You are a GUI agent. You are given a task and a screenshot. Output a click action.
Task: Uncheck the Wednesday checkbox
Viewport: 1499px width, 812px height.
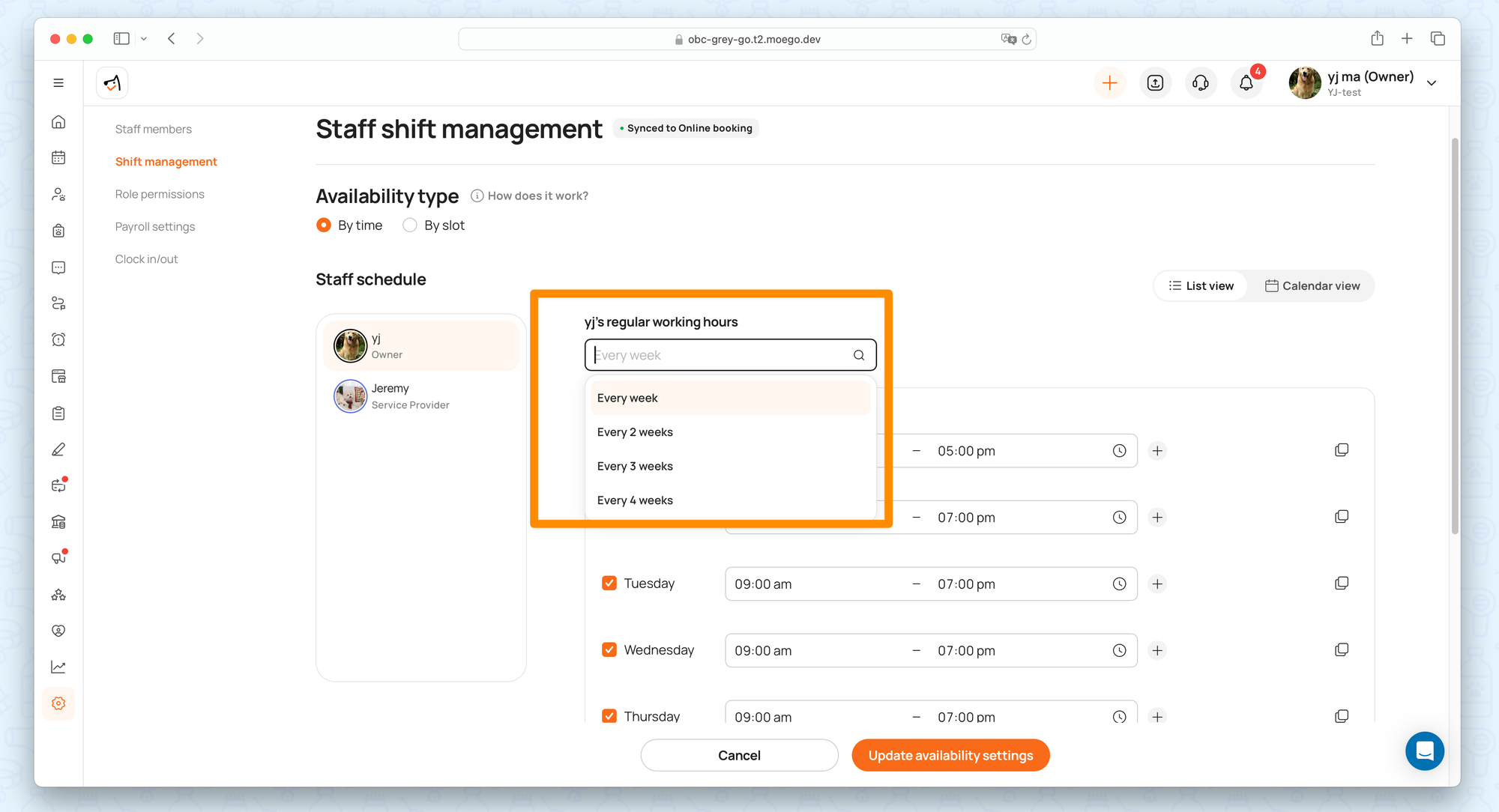609,650
